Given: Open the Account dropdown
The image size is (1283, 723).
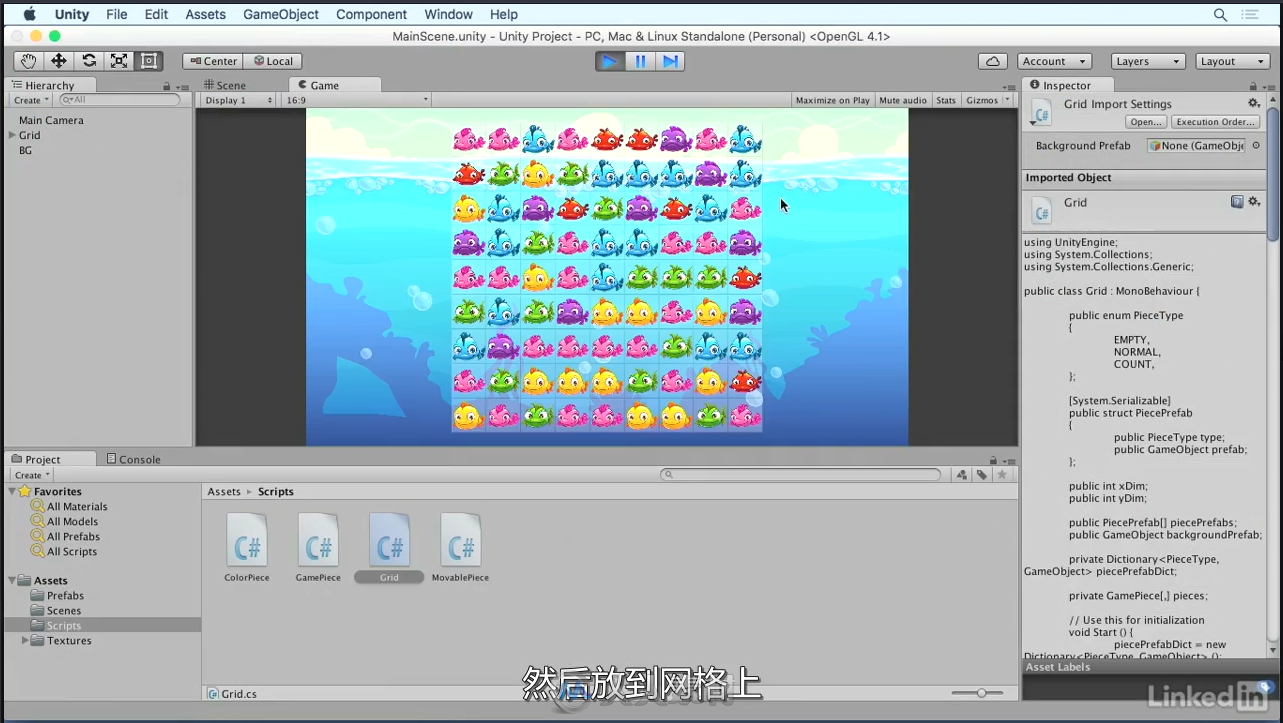Looking at the screenshot, I should point(1054,61).
